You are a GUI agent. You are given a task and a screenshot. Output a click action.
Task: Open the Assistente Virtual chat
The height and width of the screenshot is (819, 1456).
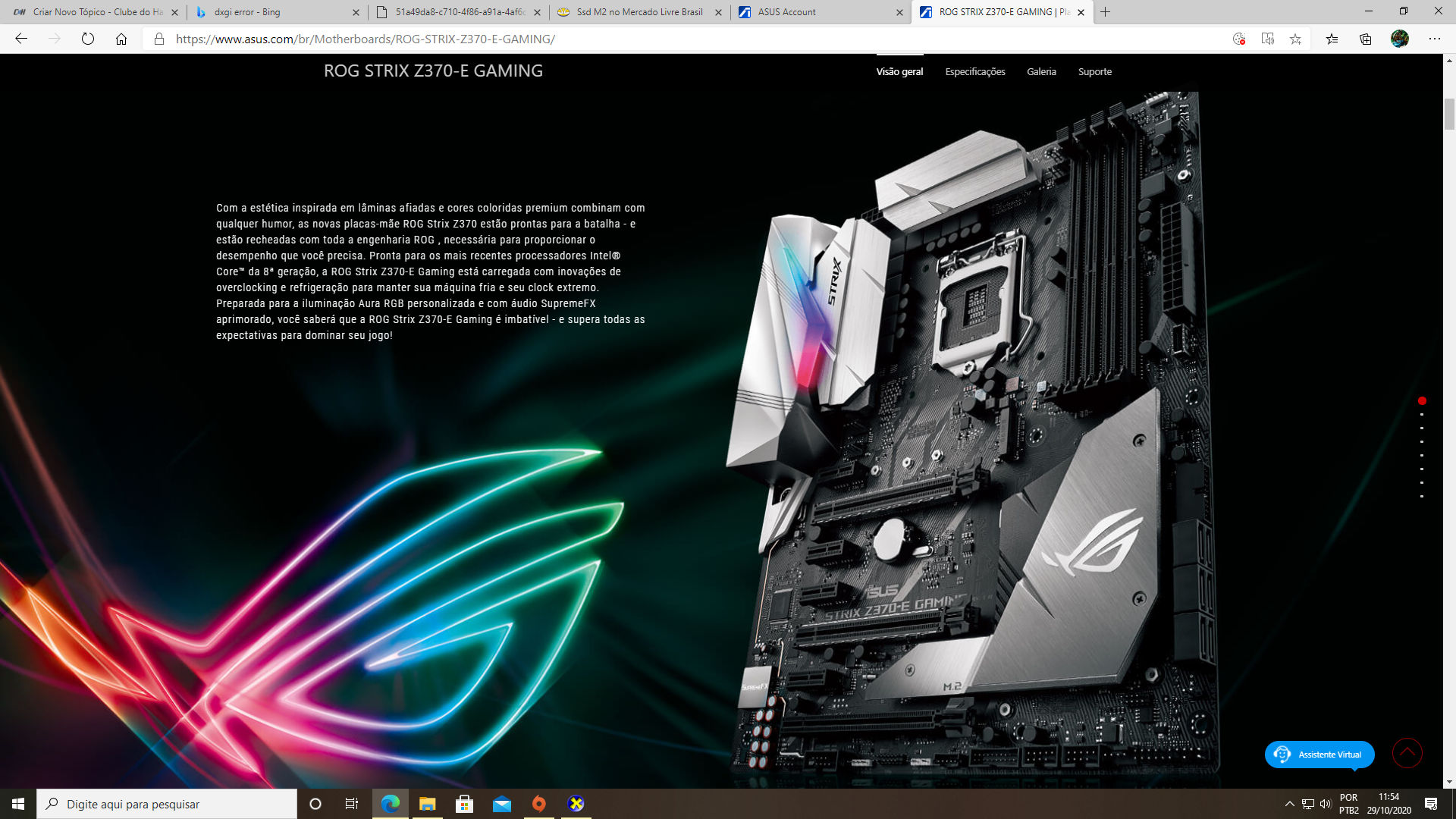point(1319,755)
